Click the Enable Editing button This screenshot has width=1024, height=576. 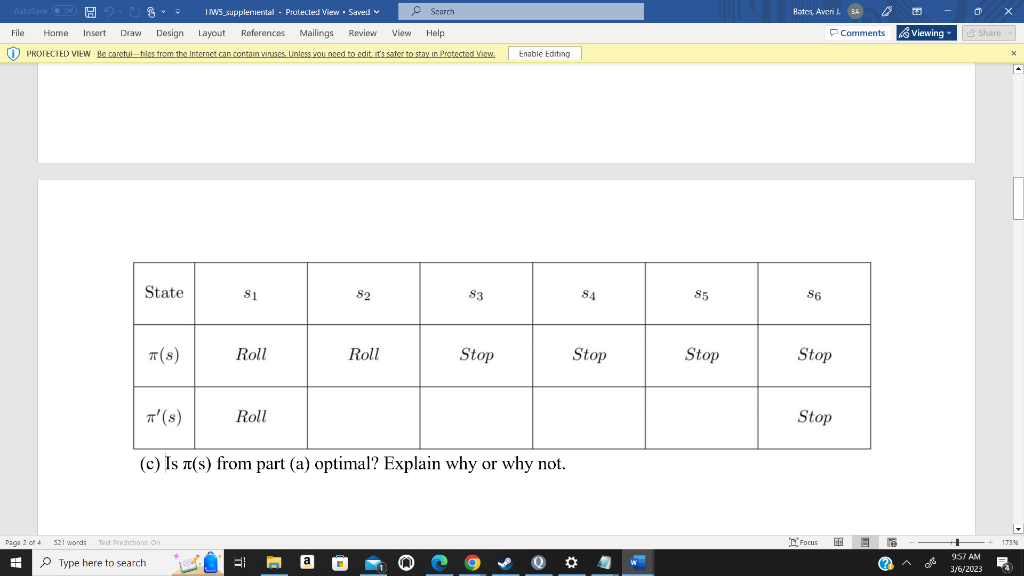coord(545,53)
